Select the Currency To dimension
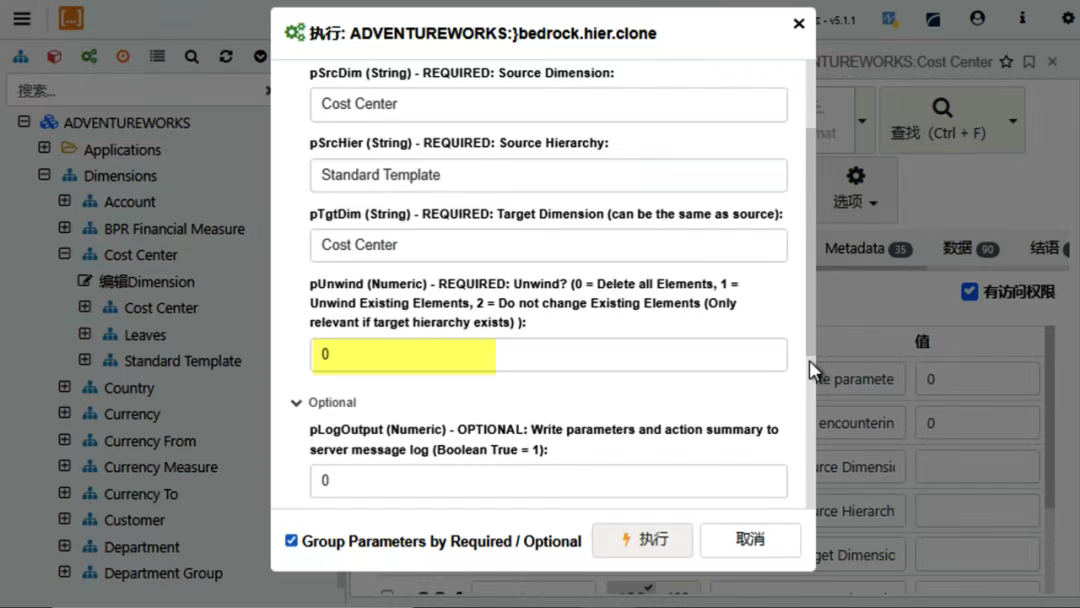The height and width of the screenshot is (608, 1080). click(x=141, y=494)
